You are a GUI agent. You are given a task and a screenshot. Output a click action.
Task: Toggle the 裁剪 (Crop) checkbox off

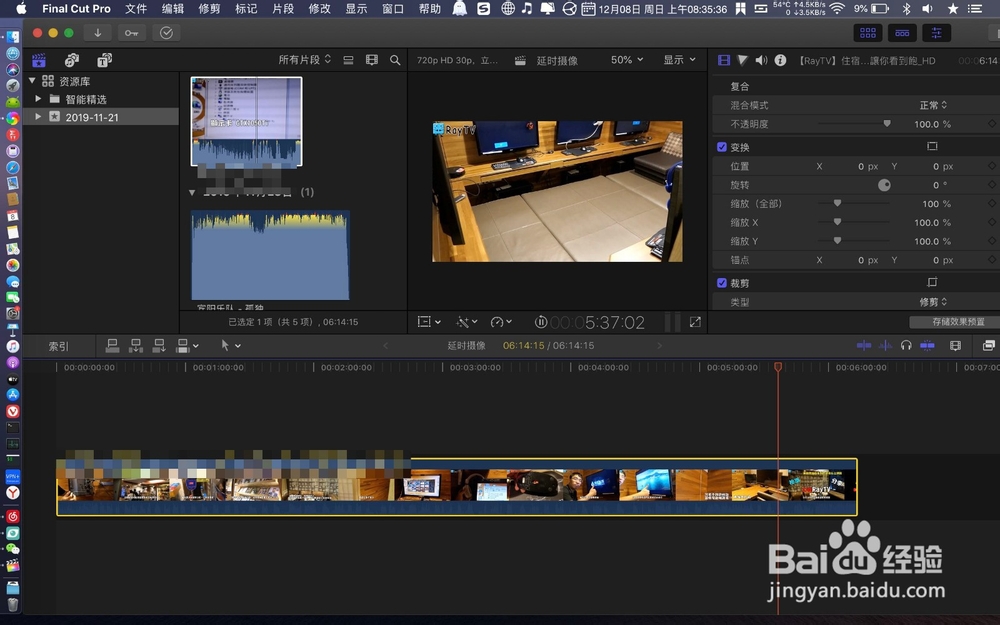(x=722, y=282)
